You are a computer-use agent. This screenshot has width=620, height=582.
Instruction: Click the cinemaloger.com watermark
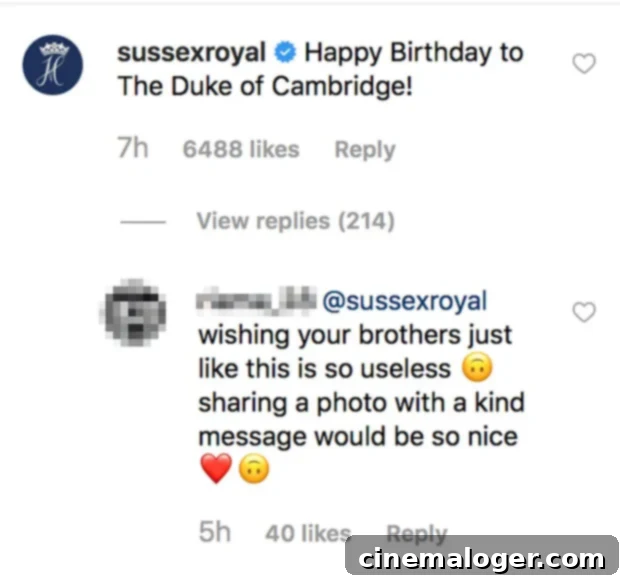482,559
